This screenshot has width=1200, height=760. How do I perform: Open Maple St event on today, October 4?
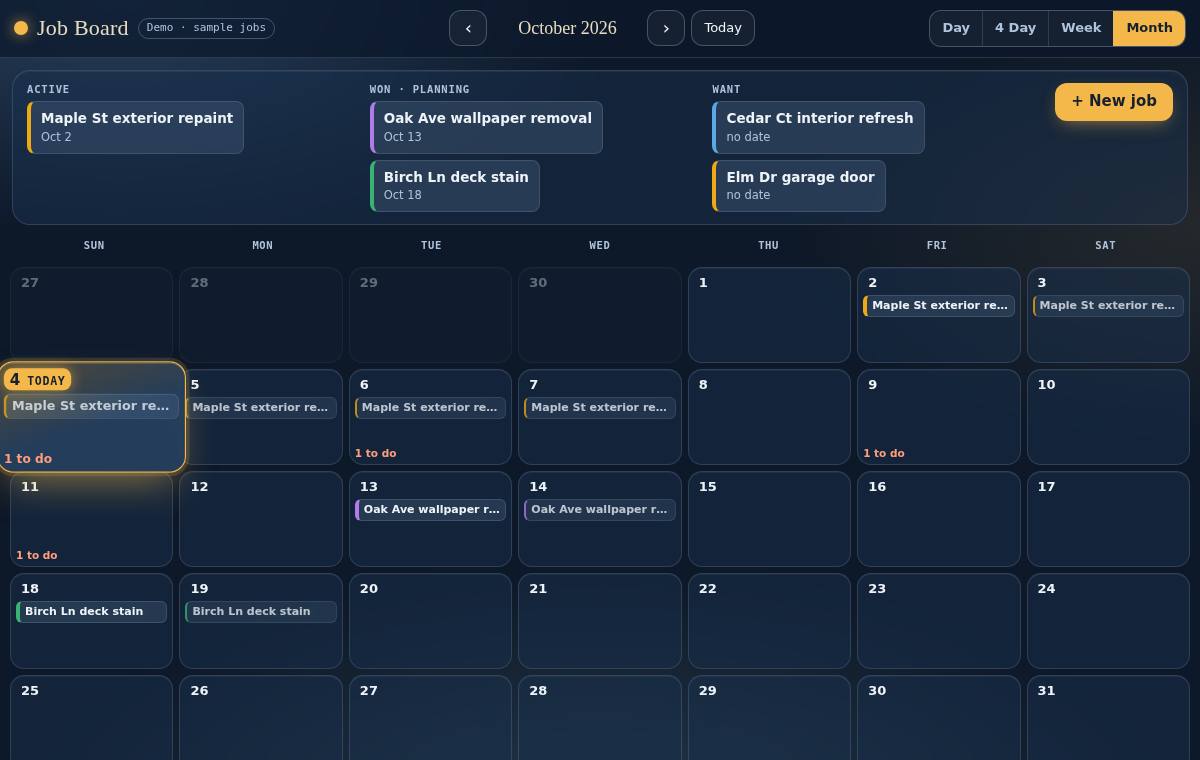[x=91, y=406]
